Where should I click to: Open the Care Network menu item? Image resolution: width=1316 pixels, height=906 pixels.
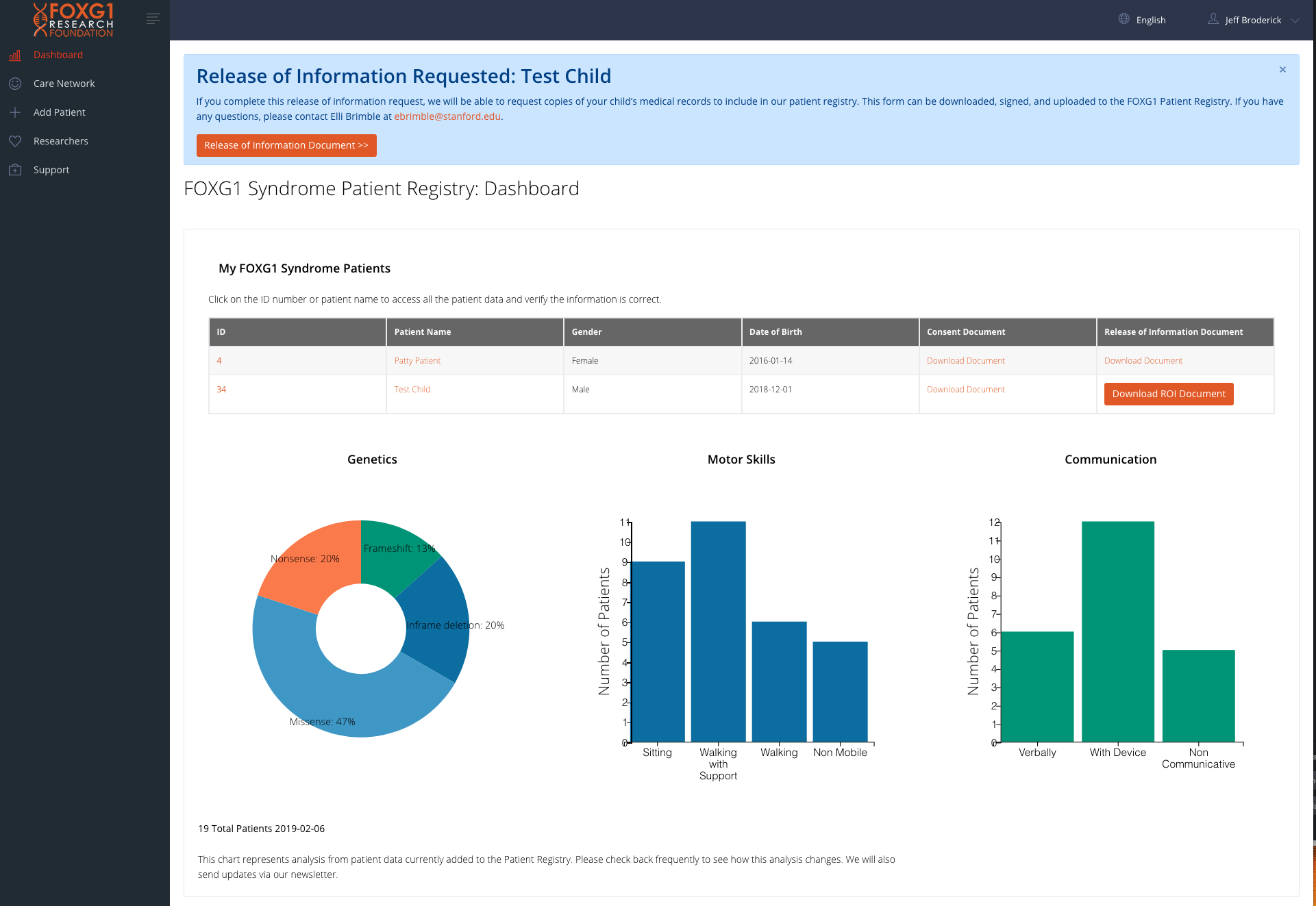[64, 84]
